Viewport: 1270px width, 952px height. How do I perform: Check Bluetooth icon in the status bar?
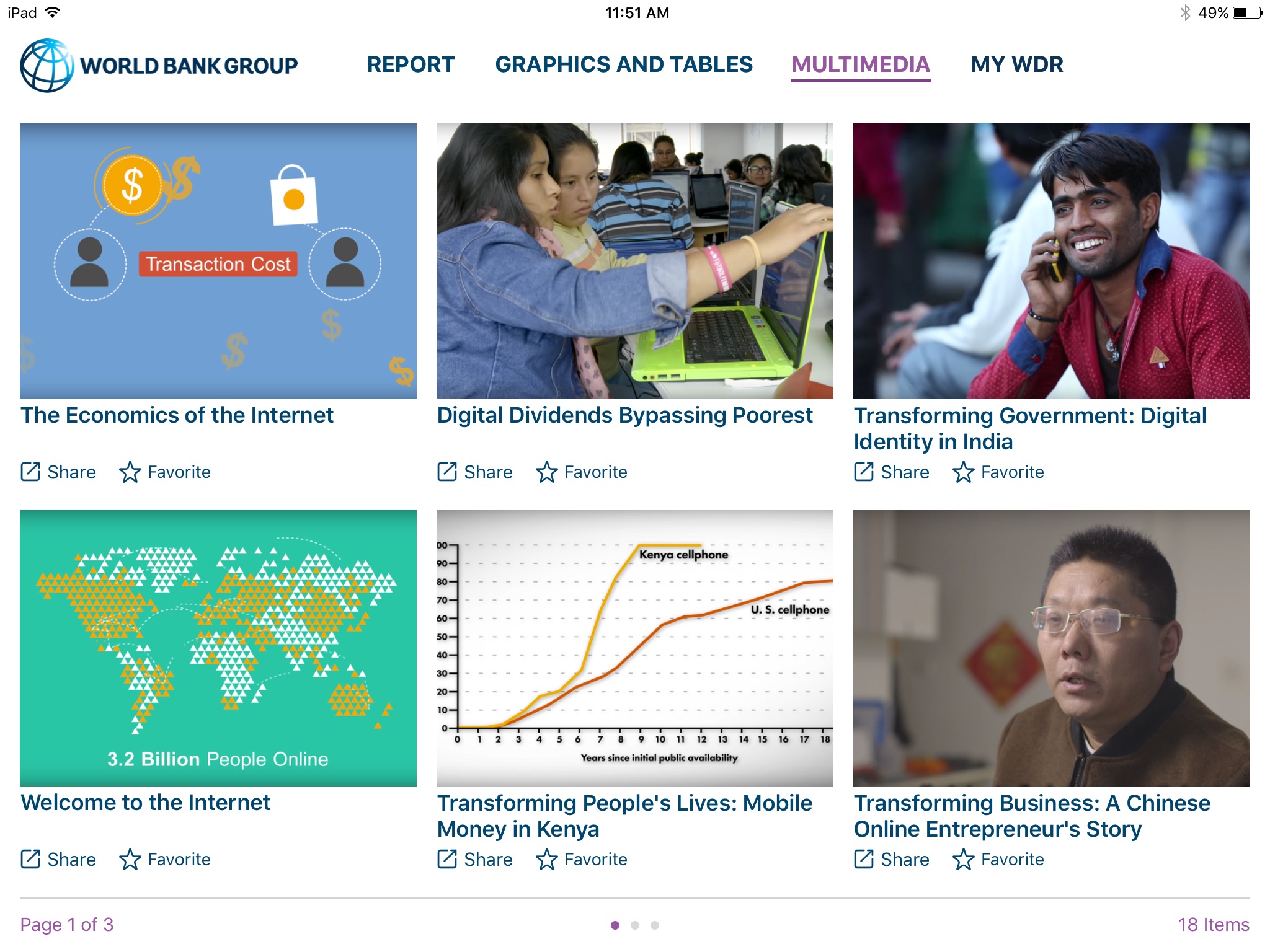pyautogui.click(x=1185, y=13)
